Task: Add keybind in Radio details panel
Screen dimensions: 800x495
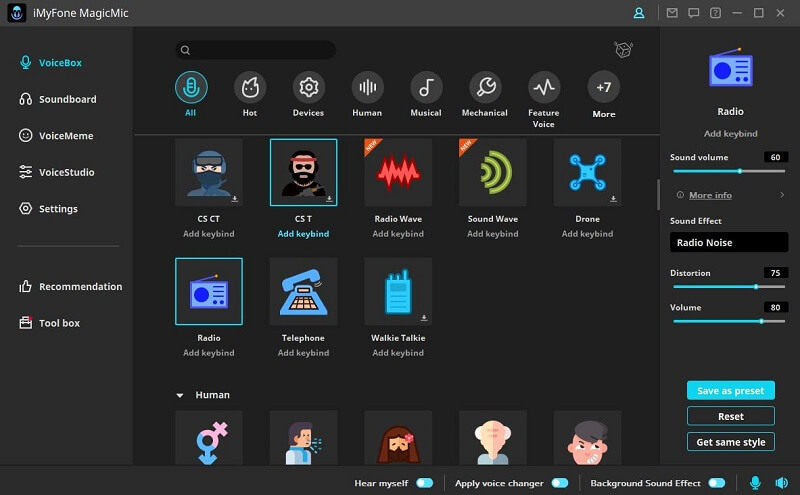Action: pos(731,134)
